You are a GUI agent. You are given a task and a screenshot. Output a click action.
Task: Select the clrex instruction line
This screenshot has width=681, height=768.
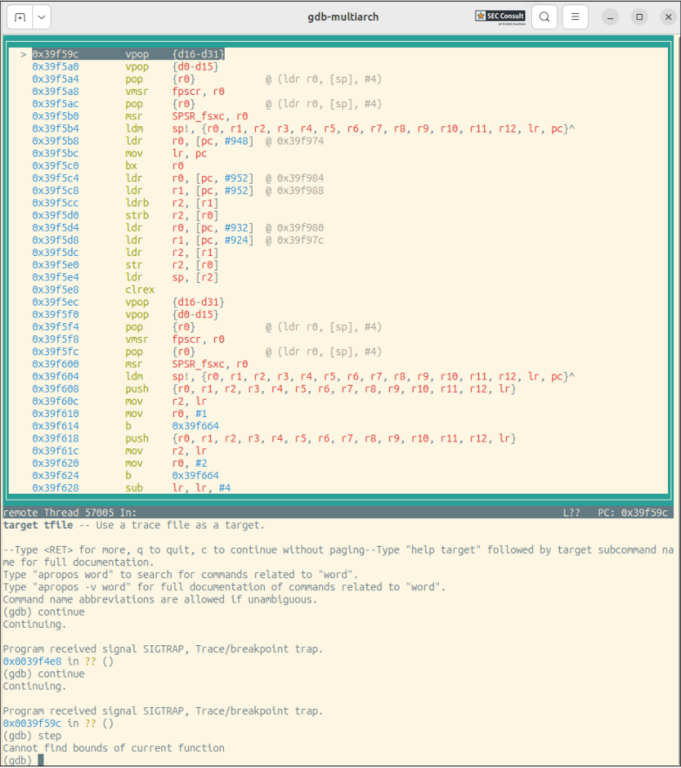click(x=140, y=290)
